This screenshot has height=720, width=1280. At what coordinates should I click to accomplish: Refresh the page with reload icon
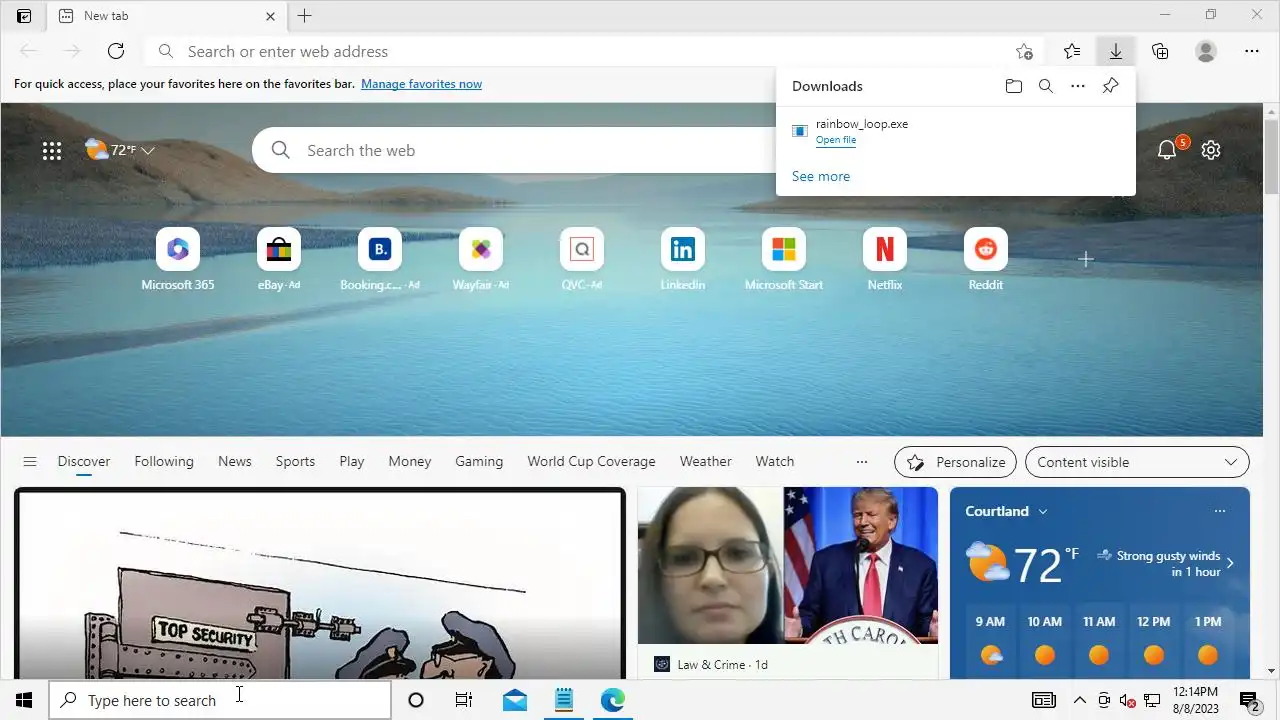point(116,51)
